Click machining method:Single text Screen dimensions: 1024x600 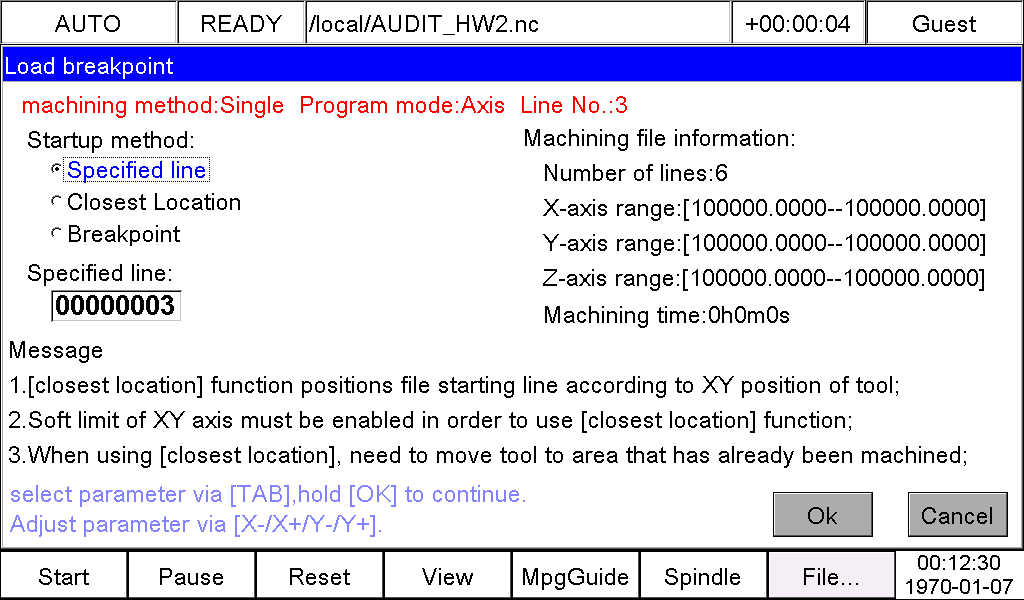coord(153,105)
